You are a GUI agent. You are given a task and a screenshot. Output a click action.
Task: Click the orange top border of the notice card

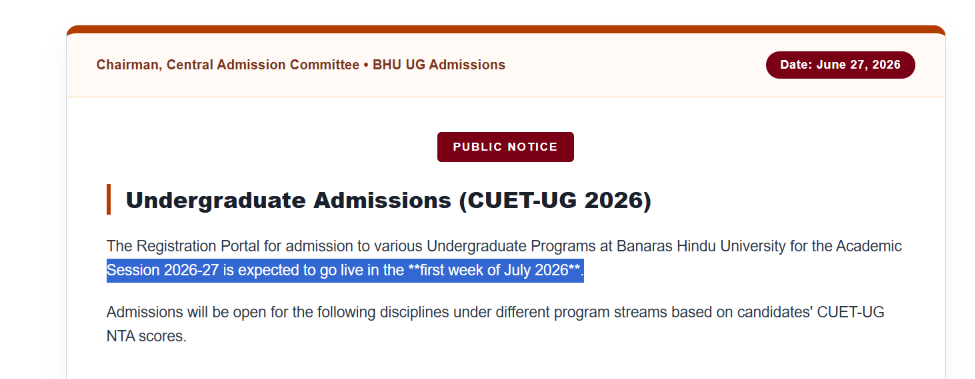[506, 29]
